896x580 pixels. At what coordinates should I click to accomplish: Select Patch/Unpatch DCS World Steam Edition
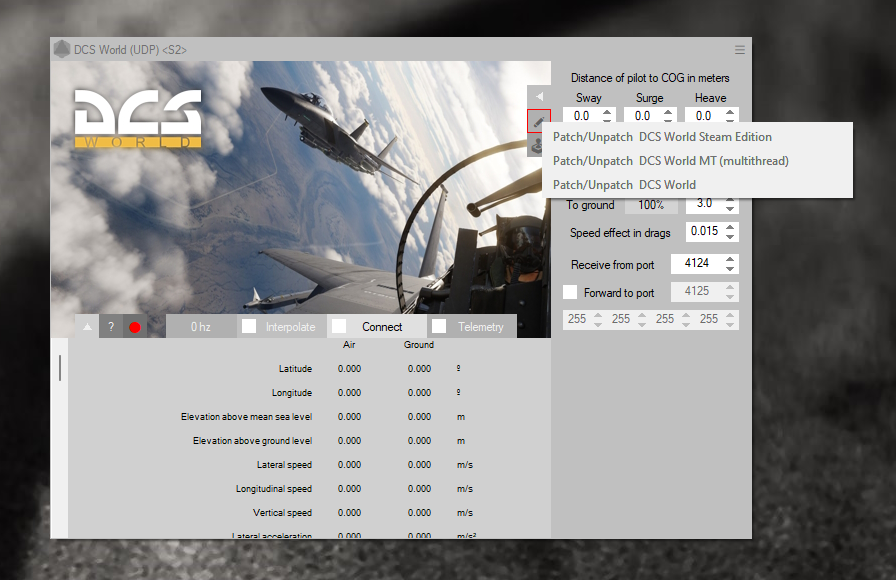[662, 137]
